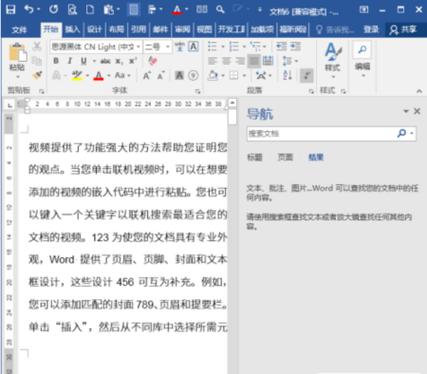Align the paragraph to the right
Viewport: 427px width, 374px height.
[x=240, y=61]
